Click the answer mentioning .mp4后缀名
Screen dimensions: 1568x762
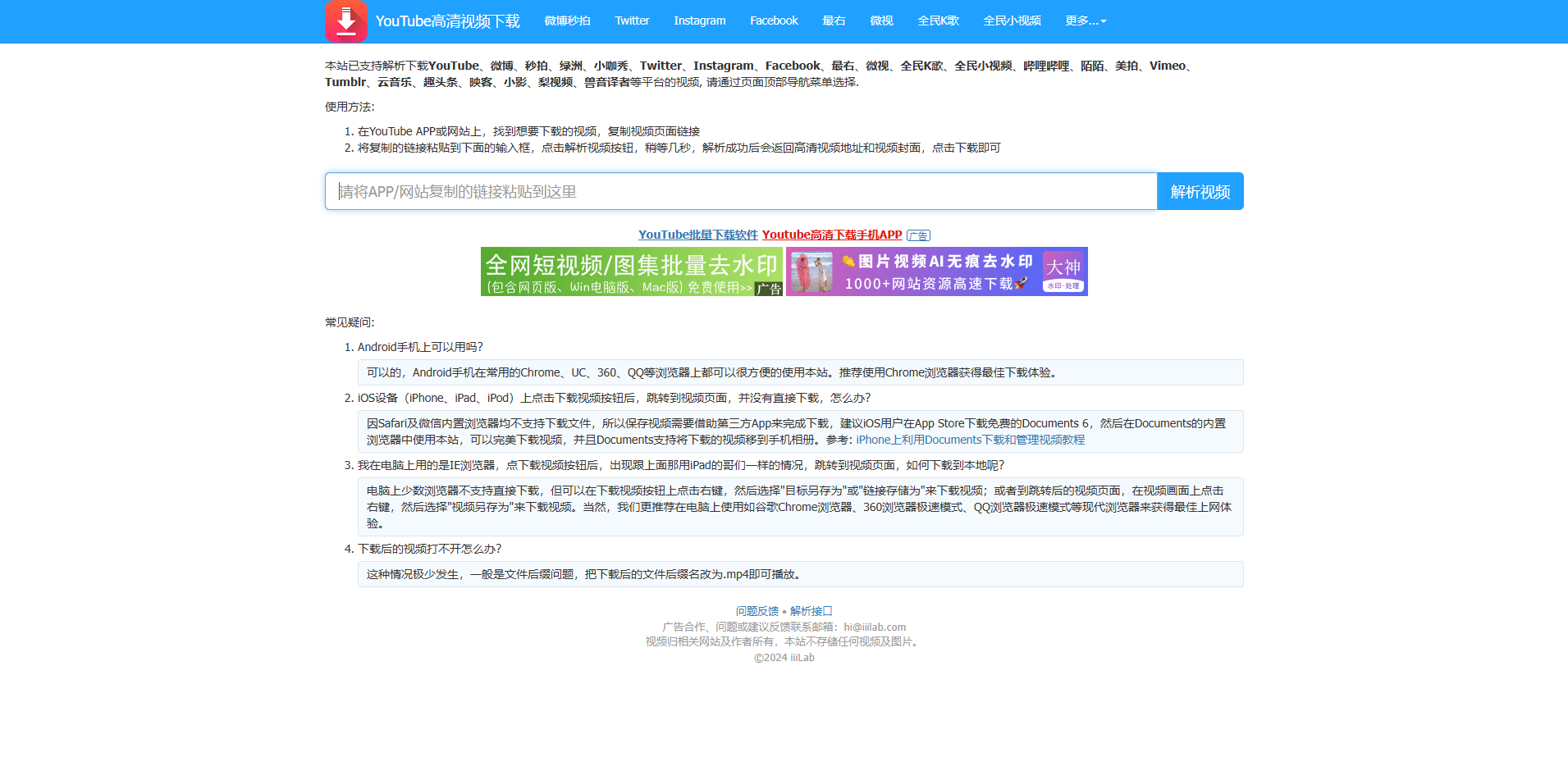(x=801, y=574)
